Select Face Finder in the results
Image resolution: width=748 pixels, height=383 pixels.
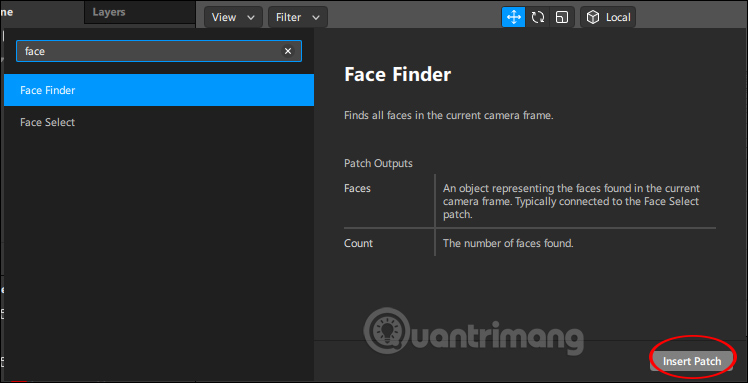159,90
